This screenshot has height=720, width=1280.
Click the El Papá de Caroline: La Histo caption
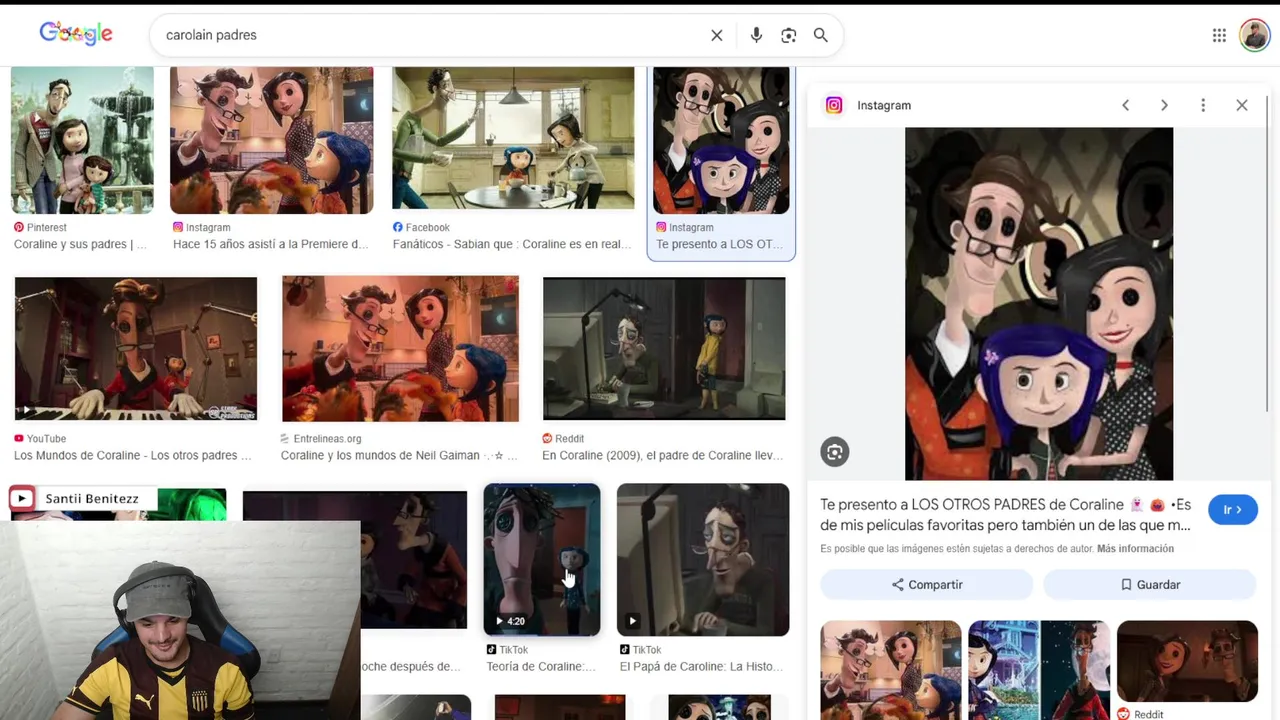pyautogui.click(x=701, y=667)
